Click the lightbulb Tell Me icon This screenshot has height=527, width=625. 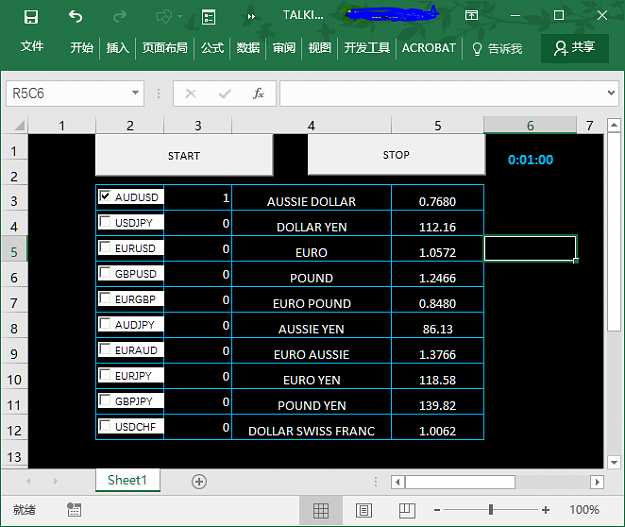point(477,49)
